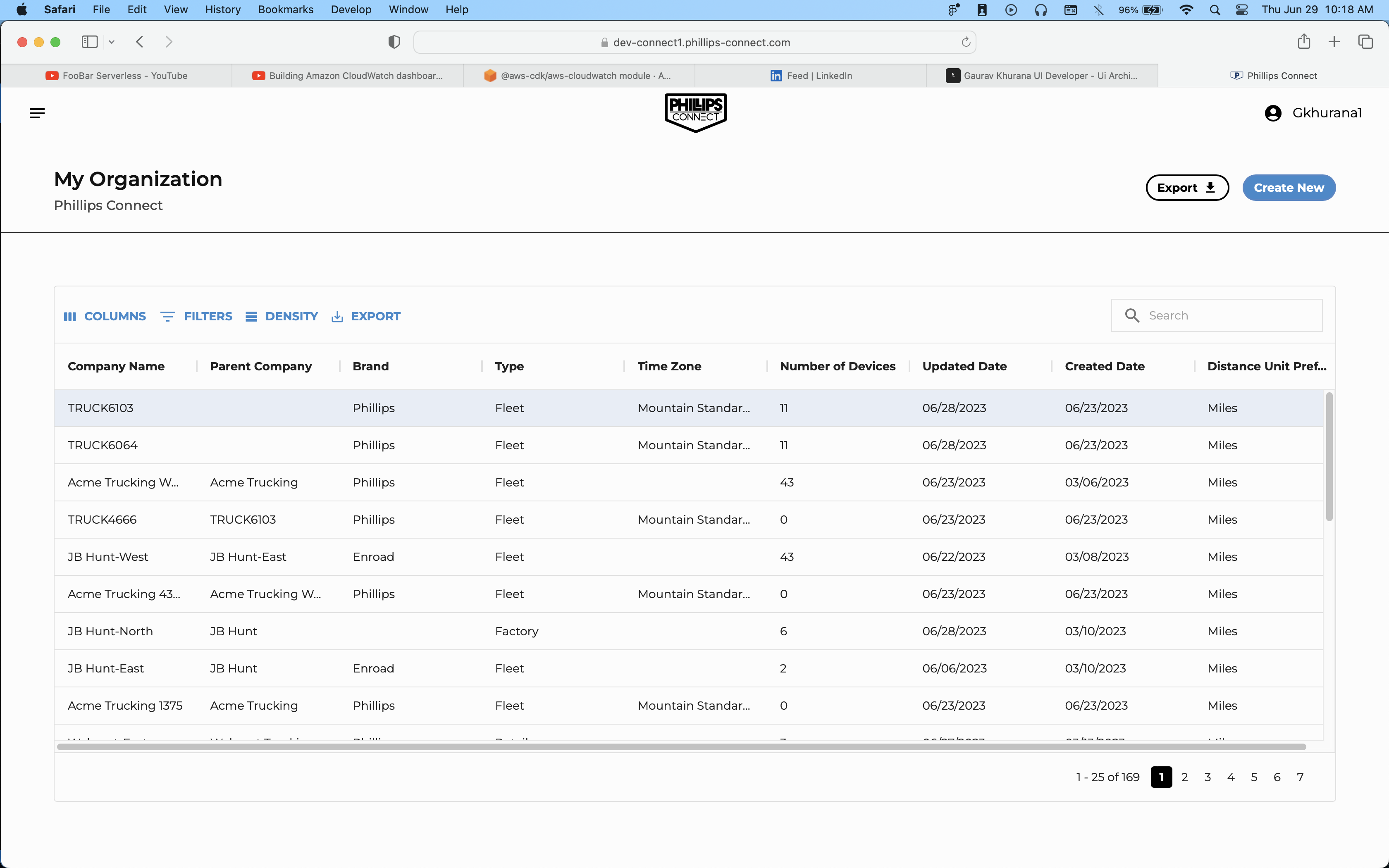Go to page 3 of results

[1208, 777]
